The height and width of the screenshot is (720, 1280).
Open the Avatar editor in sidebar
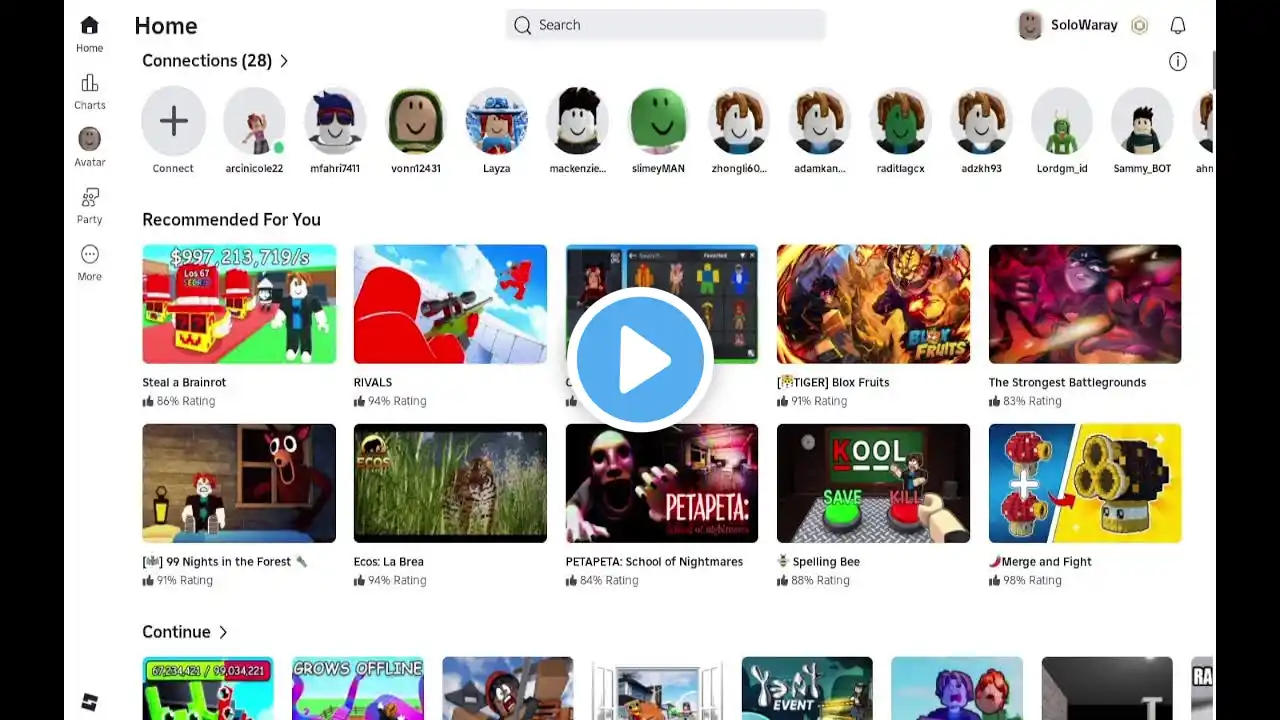click(89, 147)
